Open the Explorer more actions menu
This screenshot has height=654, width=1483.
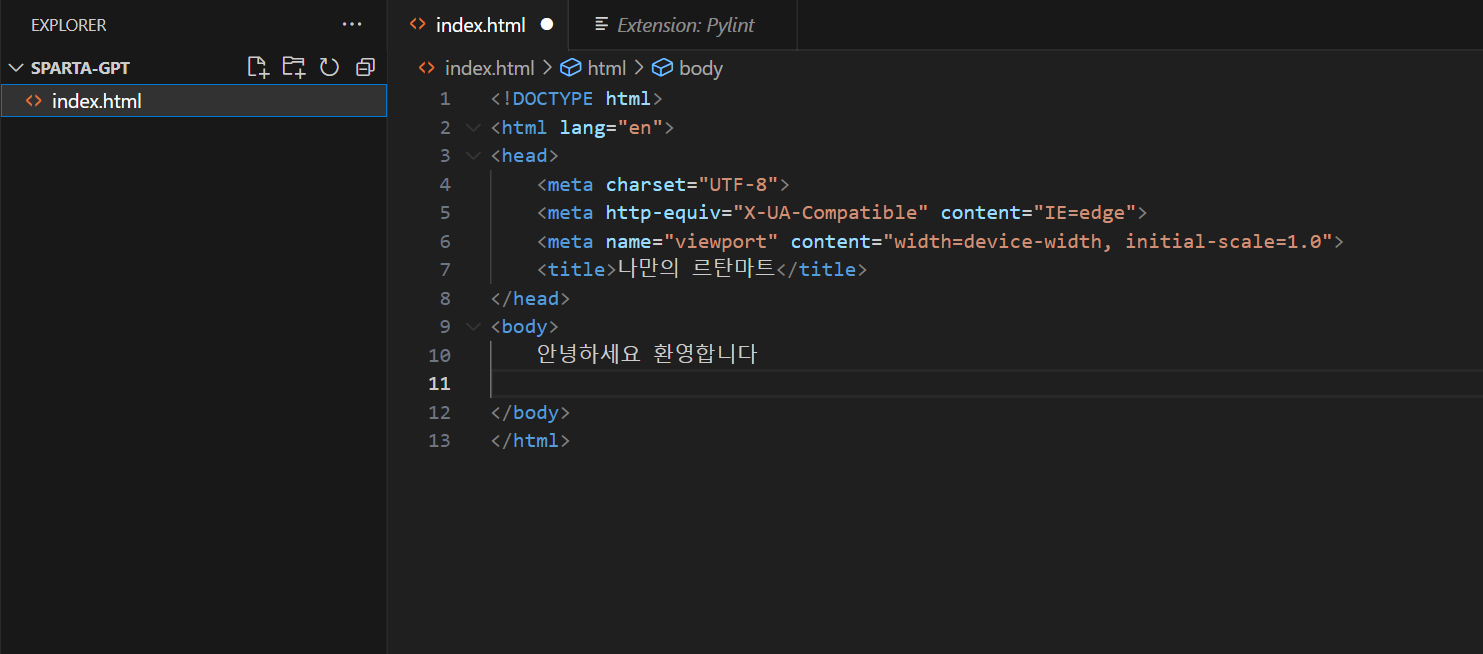352,24
